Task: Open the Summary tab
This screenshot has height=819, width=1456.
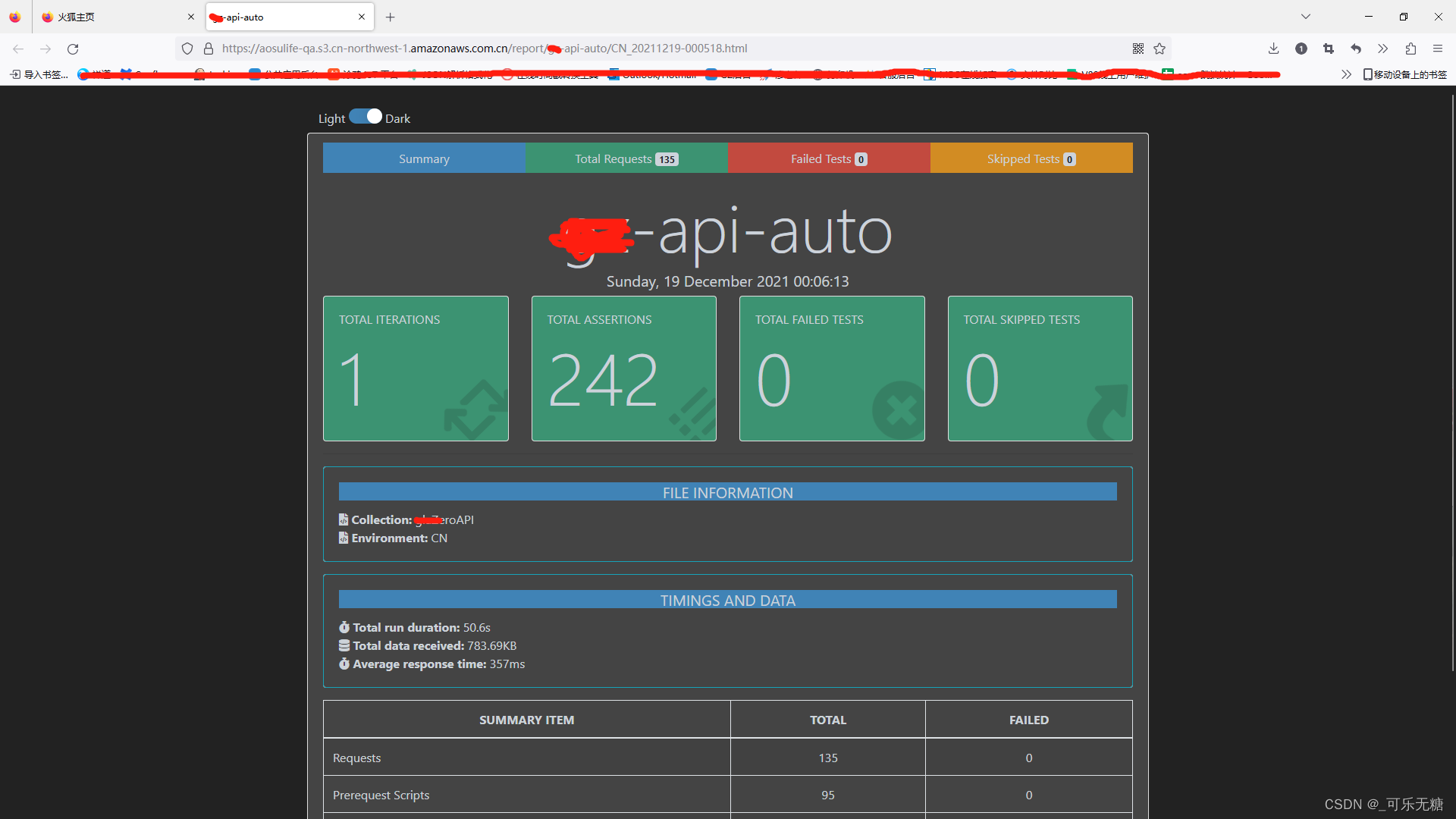Action: coord(424,158)
